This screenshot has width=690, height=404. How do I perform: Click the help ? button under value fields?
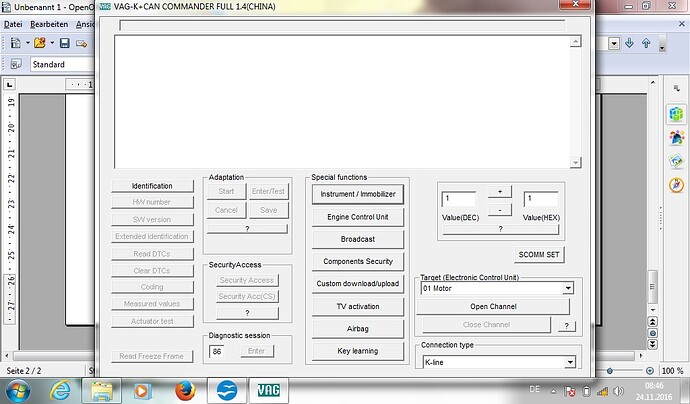500,229
